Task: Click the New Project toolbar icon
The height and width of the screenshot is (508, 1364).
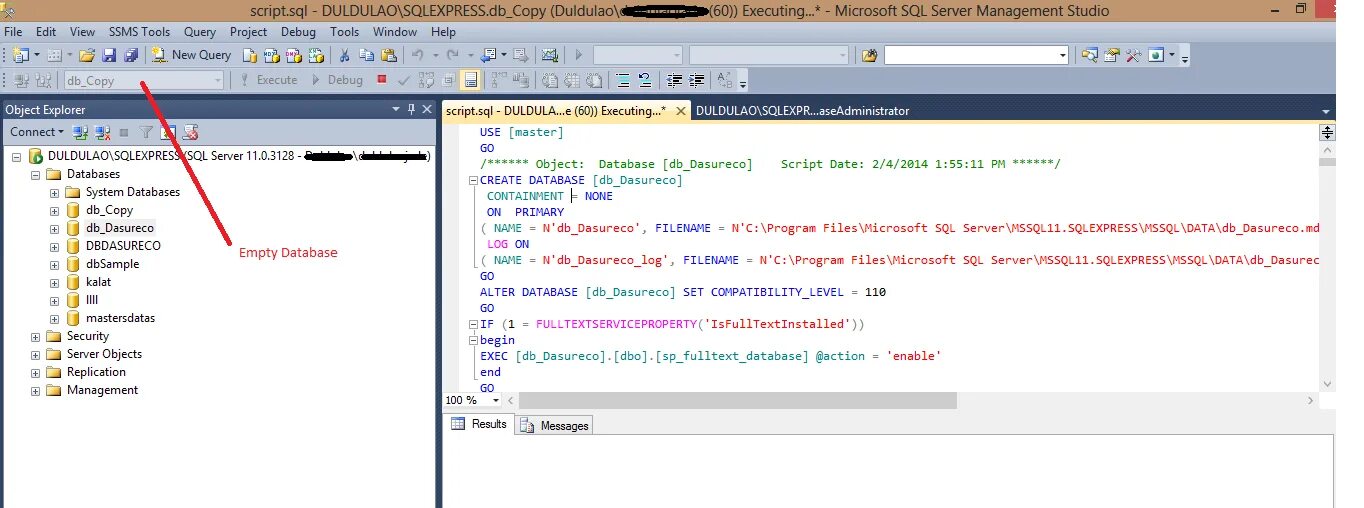Action: click(20, 55)
